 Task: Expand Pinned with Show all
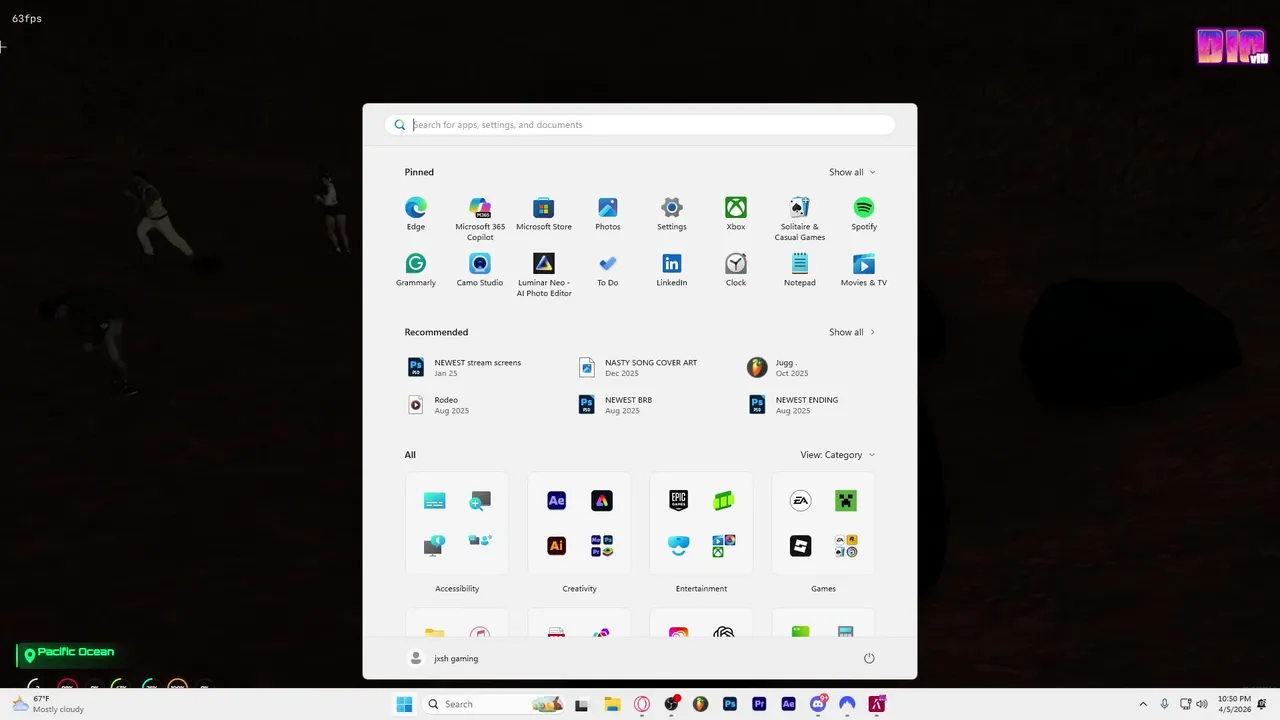852,172
